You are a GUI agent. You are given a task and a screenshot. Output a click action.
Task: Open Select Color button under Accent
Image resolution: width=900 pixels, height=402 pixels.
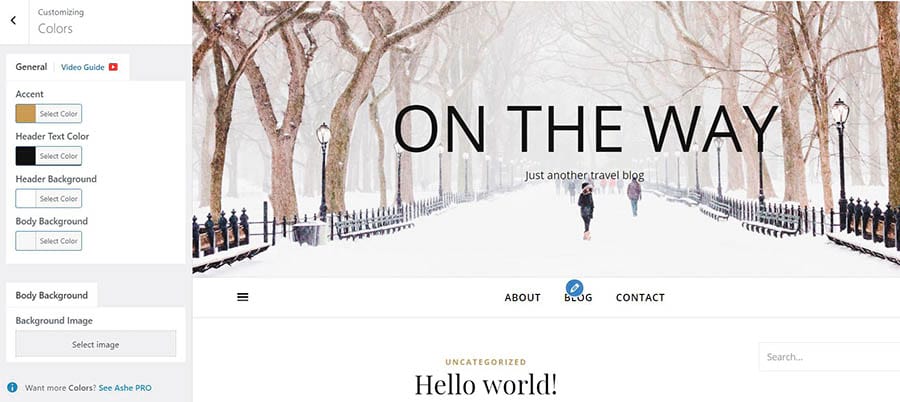(x=59, y=114)
